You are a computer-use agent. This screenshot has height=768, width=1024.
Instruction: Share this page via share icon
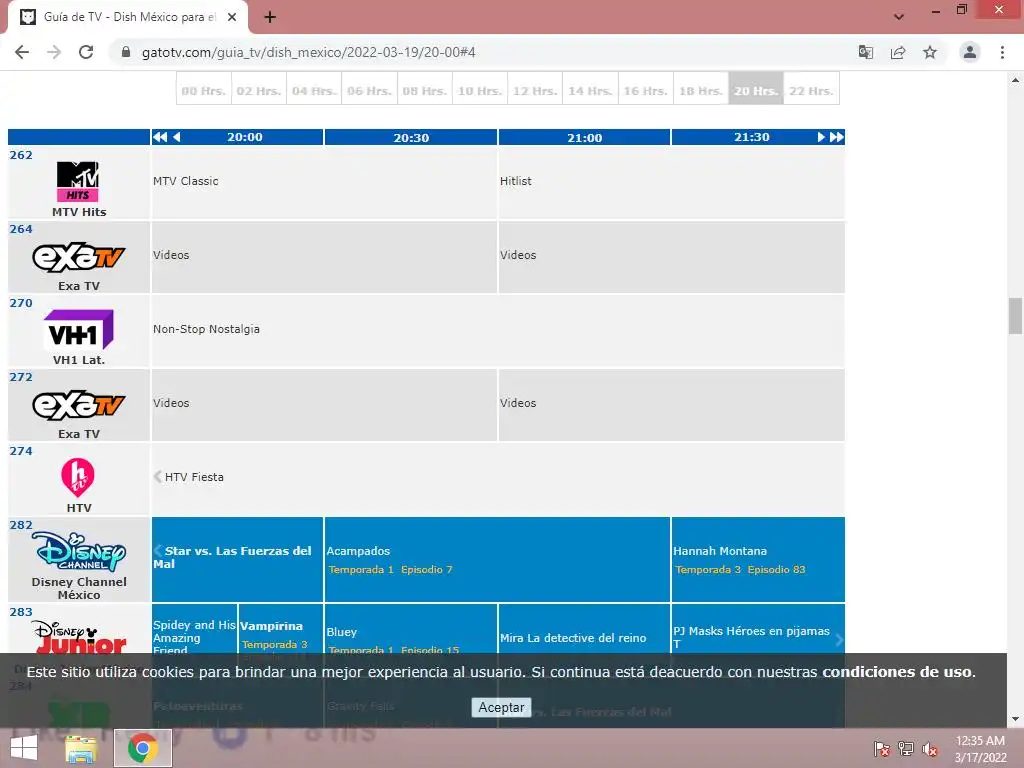click(x=898, y=52)
